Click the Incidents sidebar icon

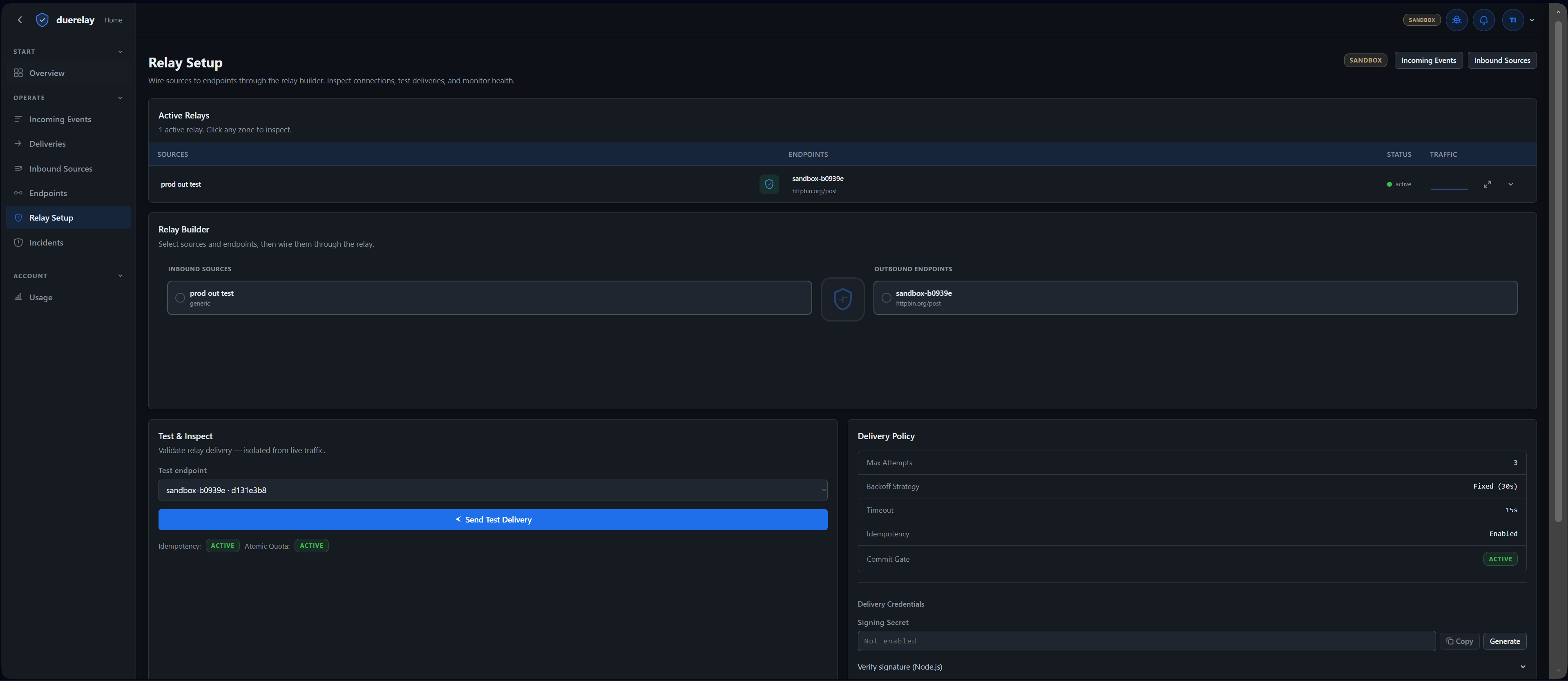18,242
